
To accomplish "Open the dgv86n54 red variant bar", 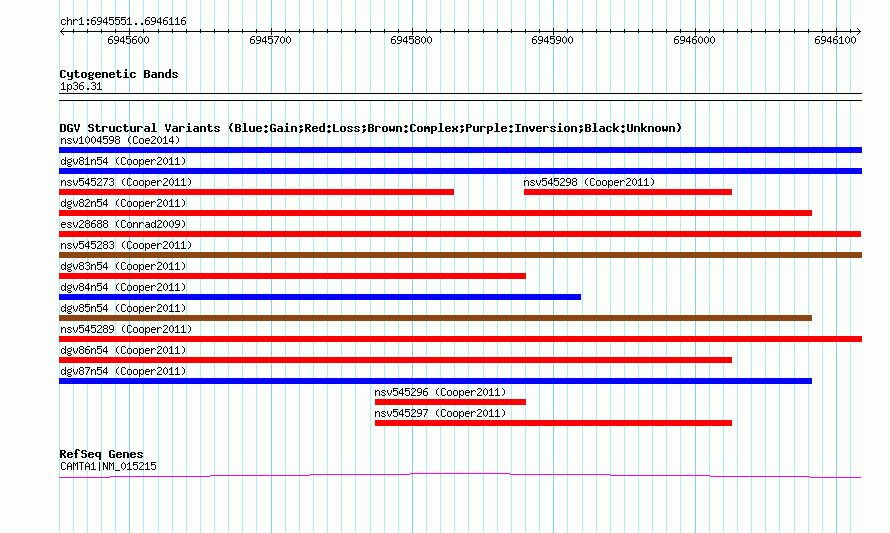I will tap(396, 360).
